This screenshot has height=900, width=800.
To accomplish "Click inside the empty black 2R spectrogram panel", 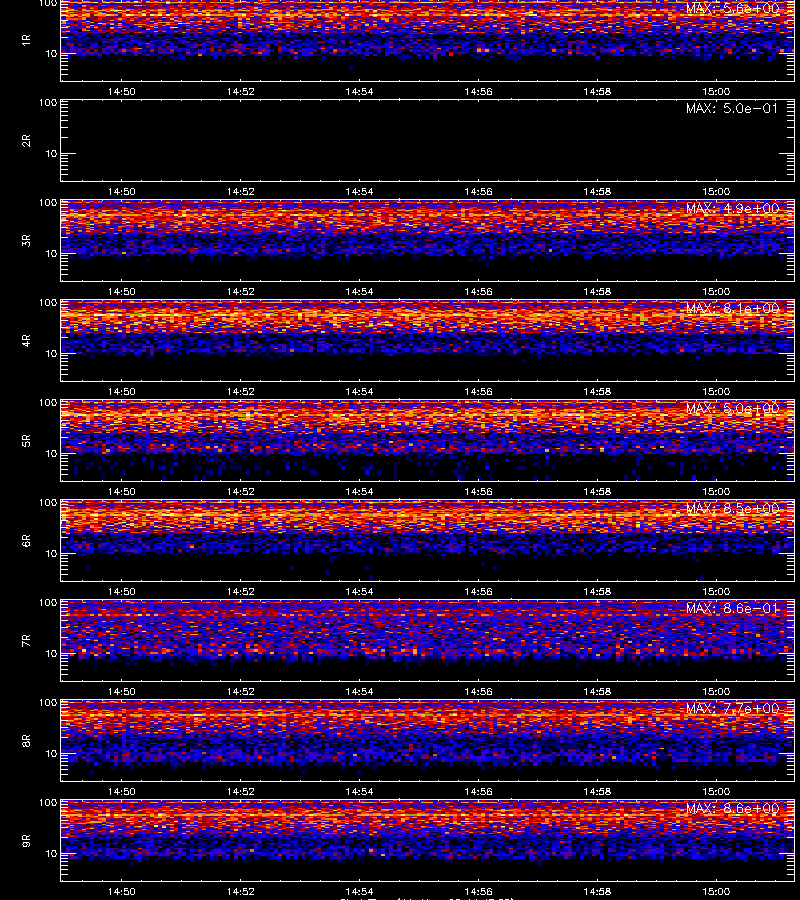I will point(428,141).
